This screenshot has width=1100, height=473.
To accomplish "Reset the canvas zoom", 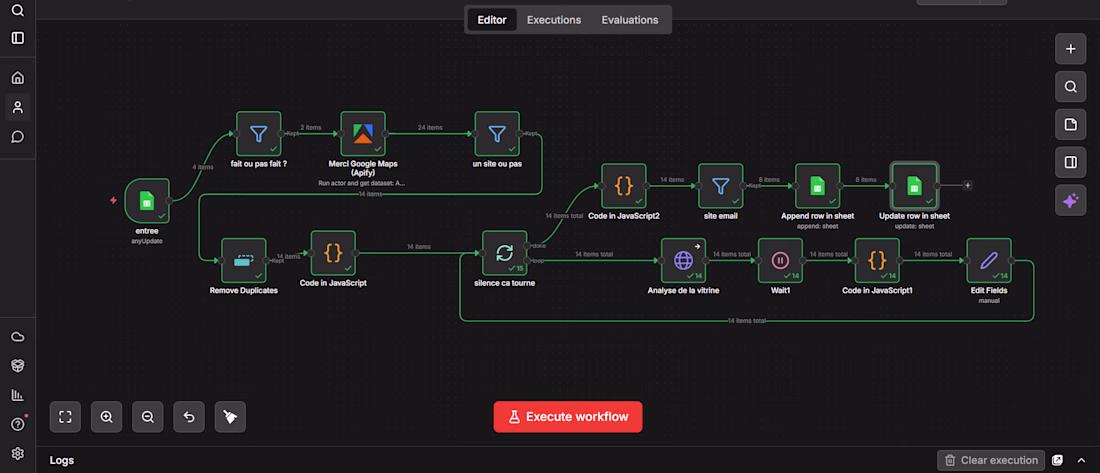I will click(x=189, y=417).
